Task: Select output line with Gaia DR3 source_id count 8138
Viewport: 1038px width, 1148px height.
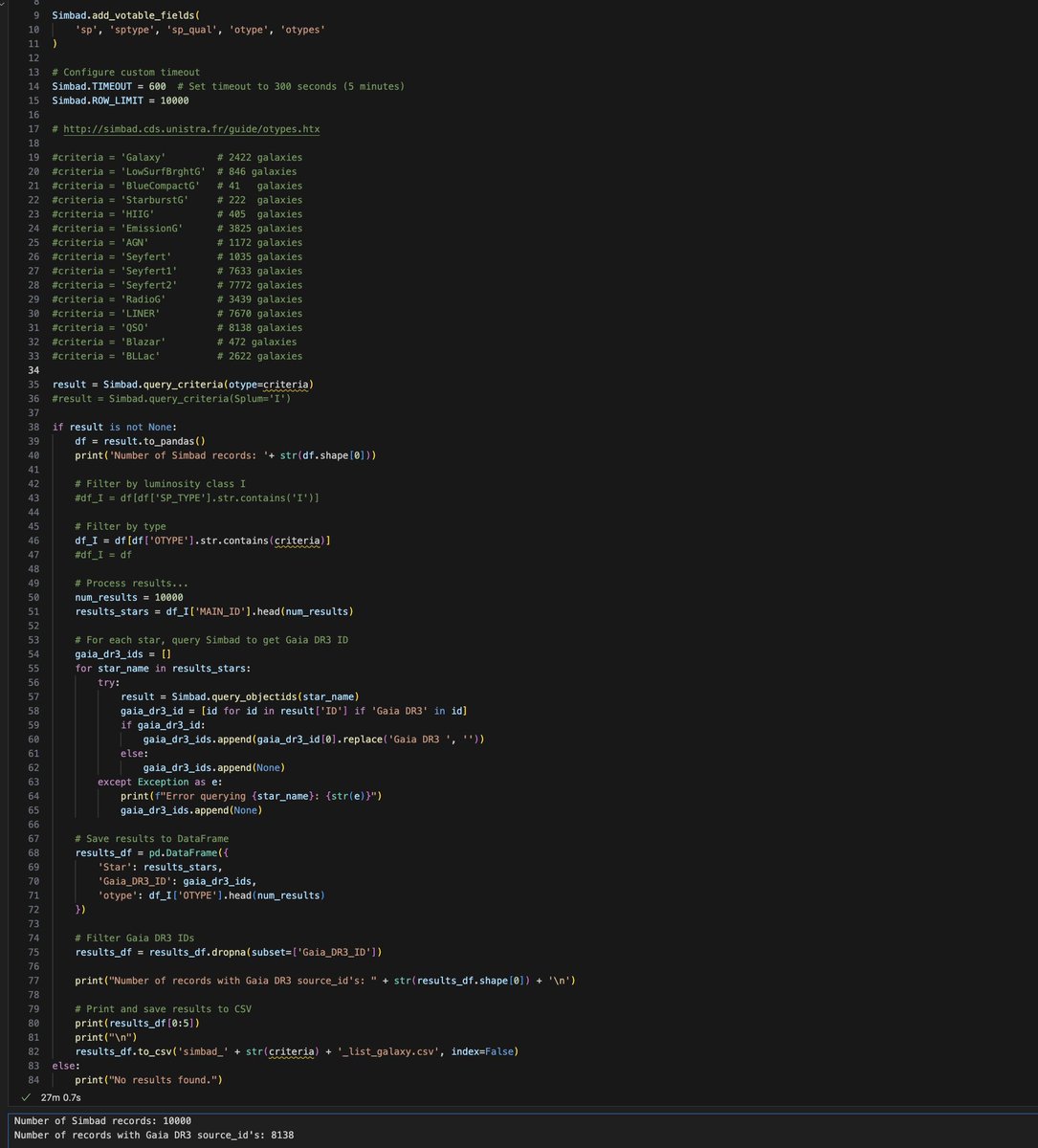Action: click(154, 1135)
